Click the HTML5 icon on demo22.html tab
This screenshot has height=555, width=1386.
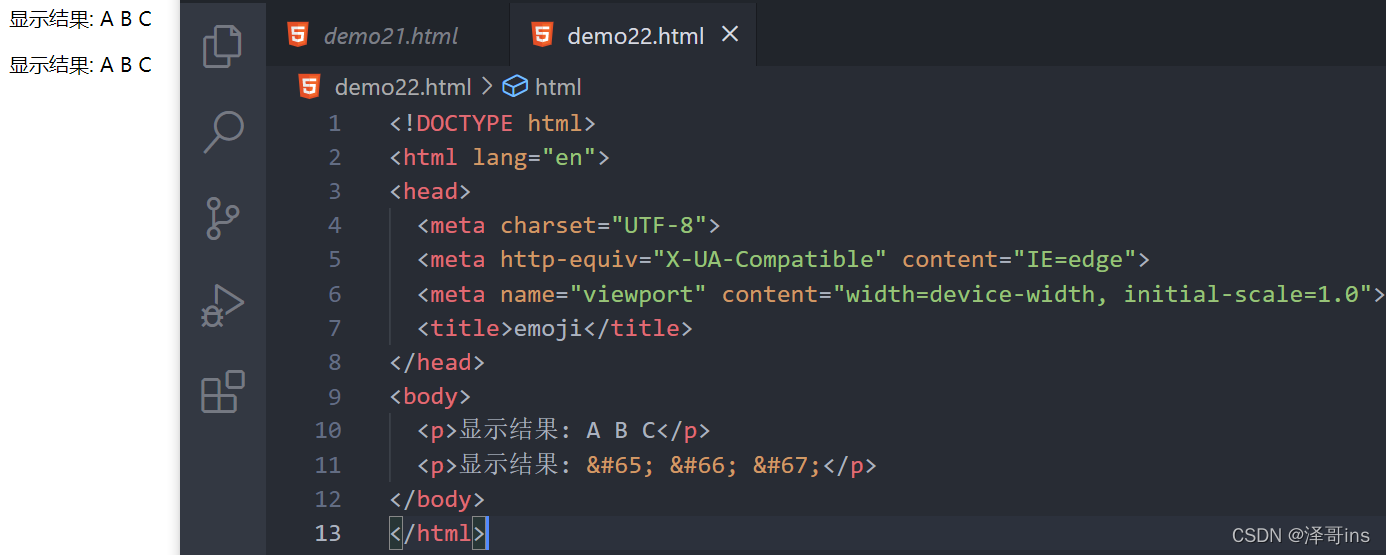(542, 35)
